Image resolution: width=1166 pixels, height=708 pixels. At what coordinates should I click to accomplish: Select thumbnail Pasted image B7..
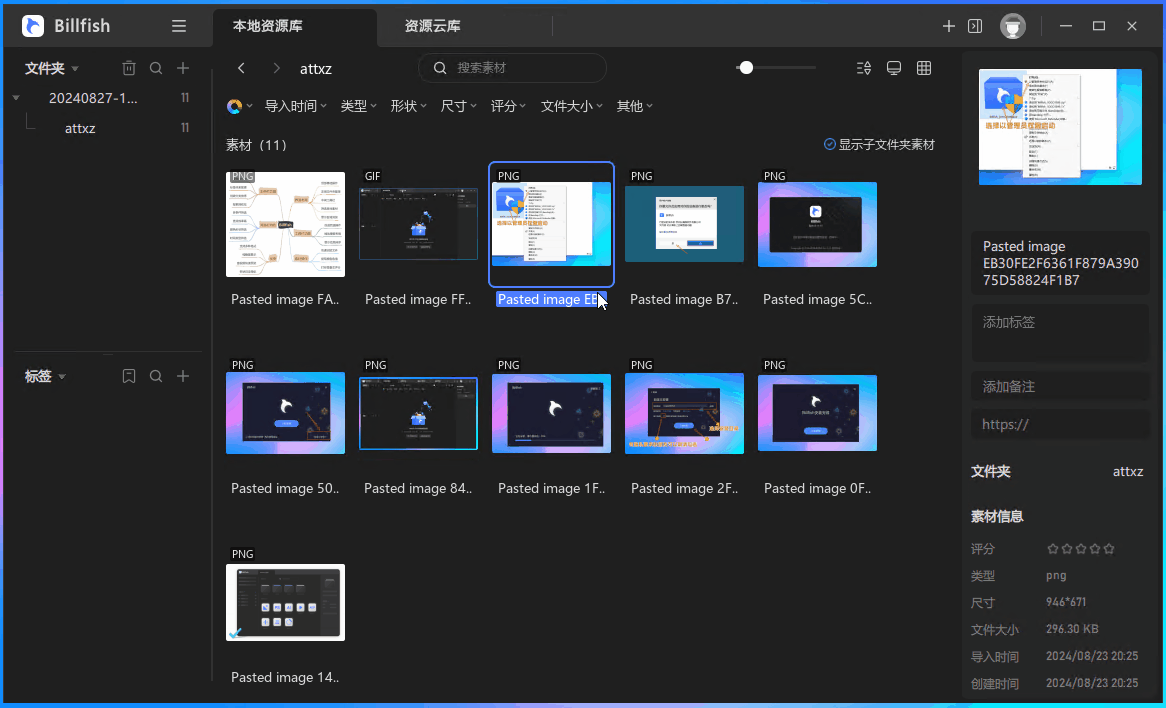click(684, 224)
